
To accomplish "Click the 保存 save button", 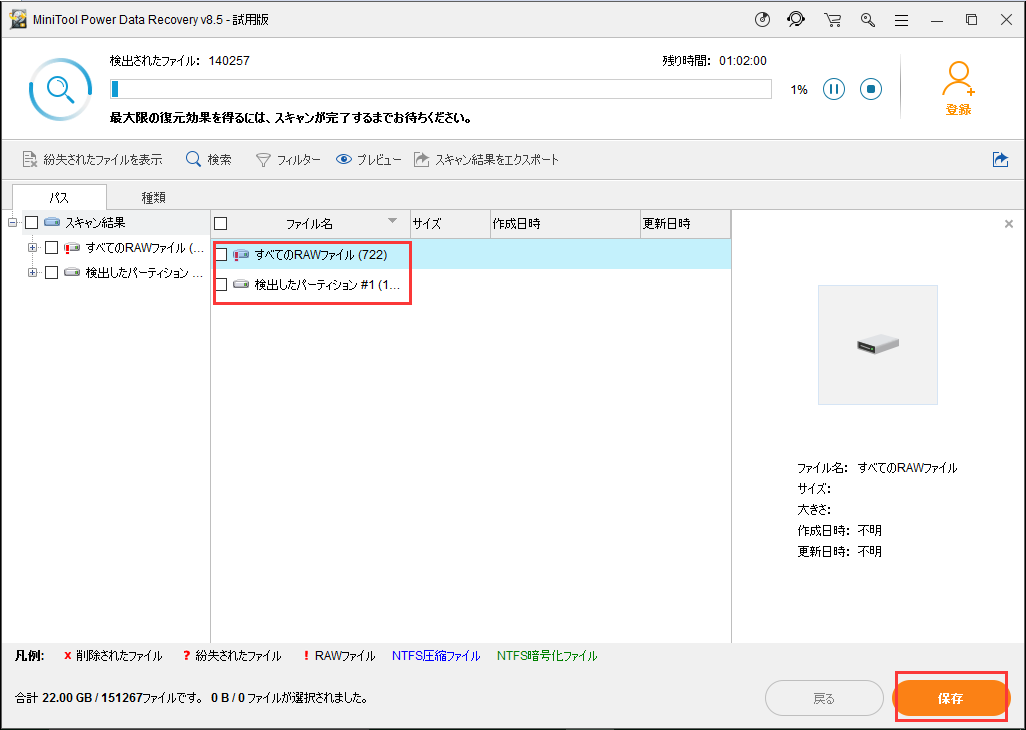I will [x=951, y=698].
